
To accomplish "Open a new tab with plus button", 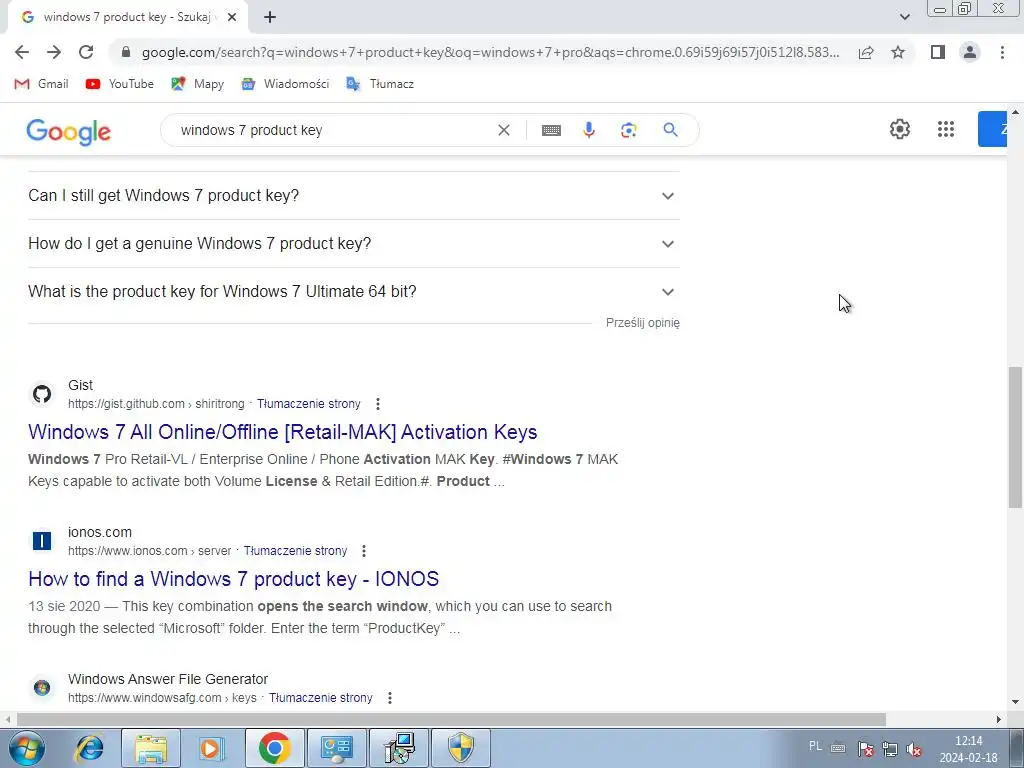I will pyautogui.click(x=270, y=17).
